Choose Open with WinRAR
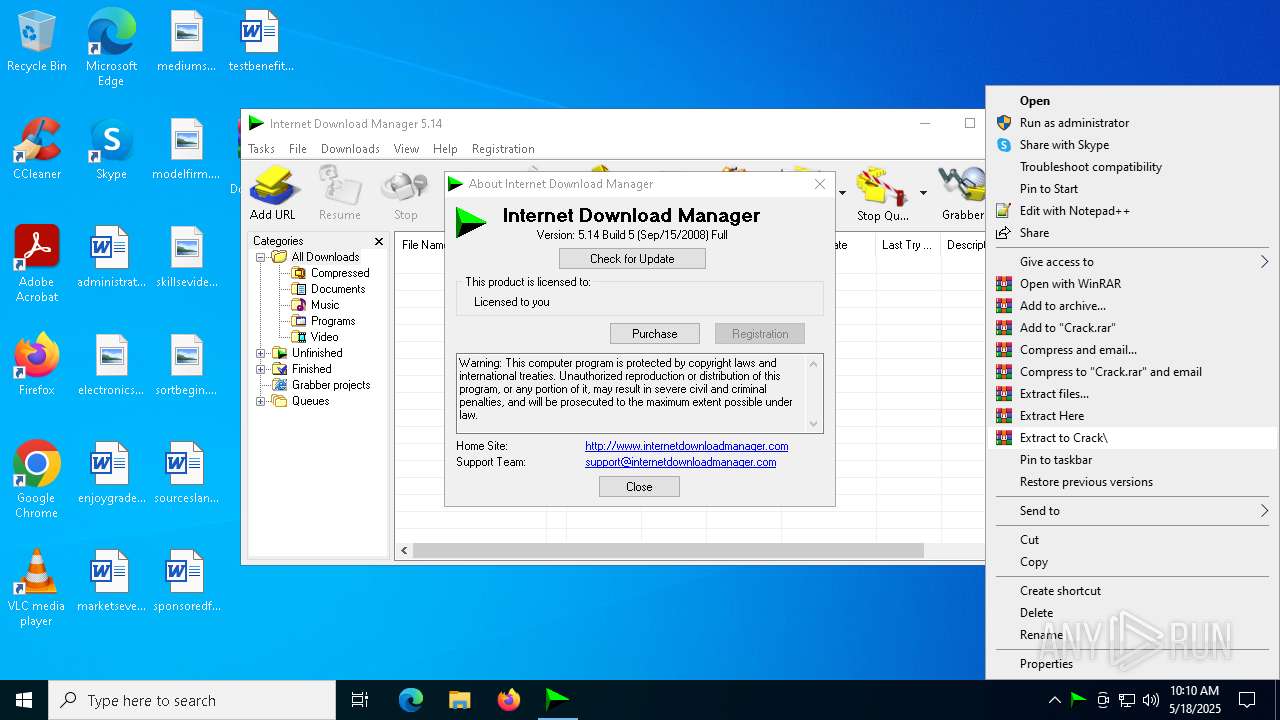The width and height of the screenshot is (1280, 720). (1132, 284)
